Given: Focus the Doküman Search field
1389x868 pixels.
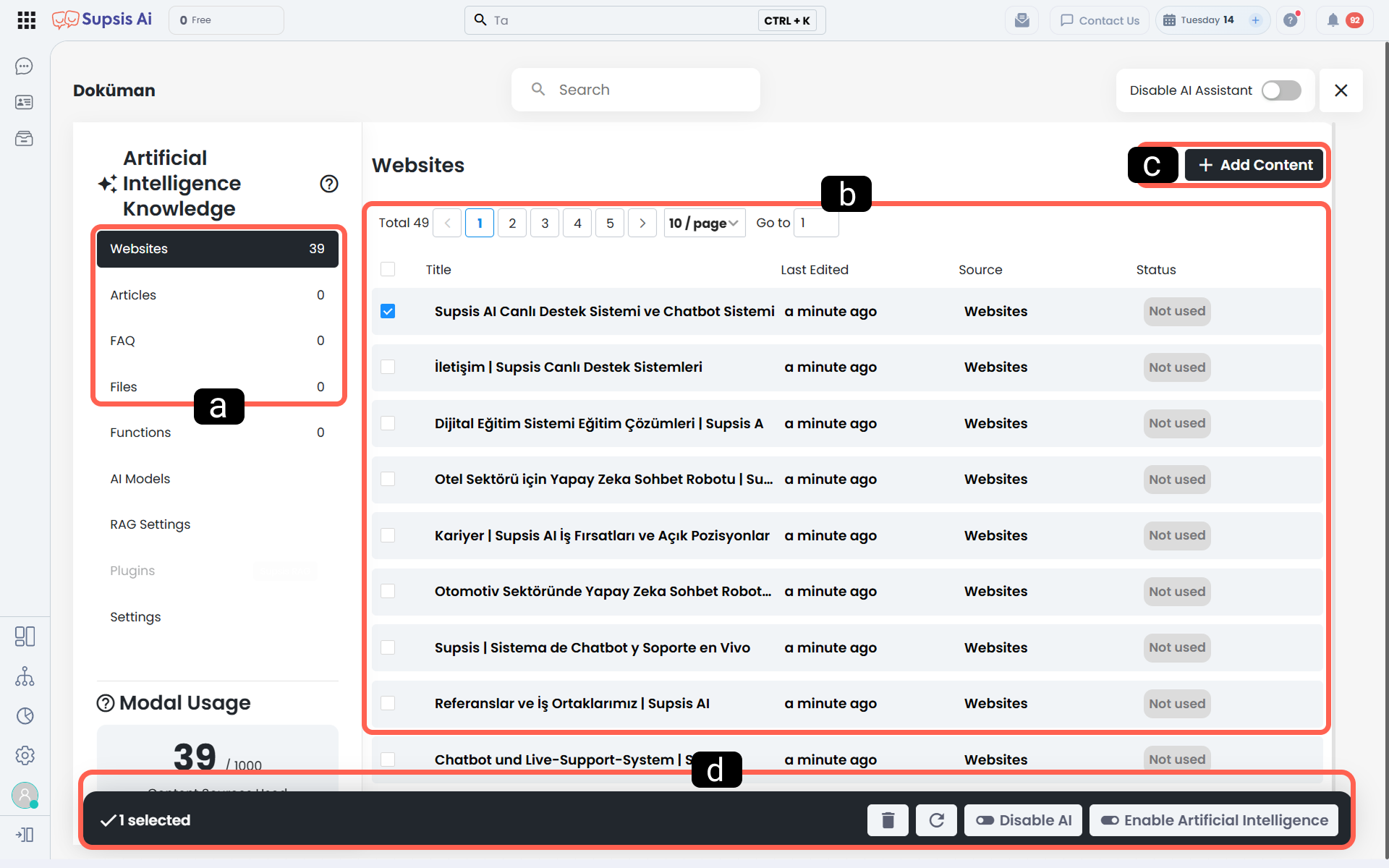Looking at the screenshot, I should tap(636, 90).
